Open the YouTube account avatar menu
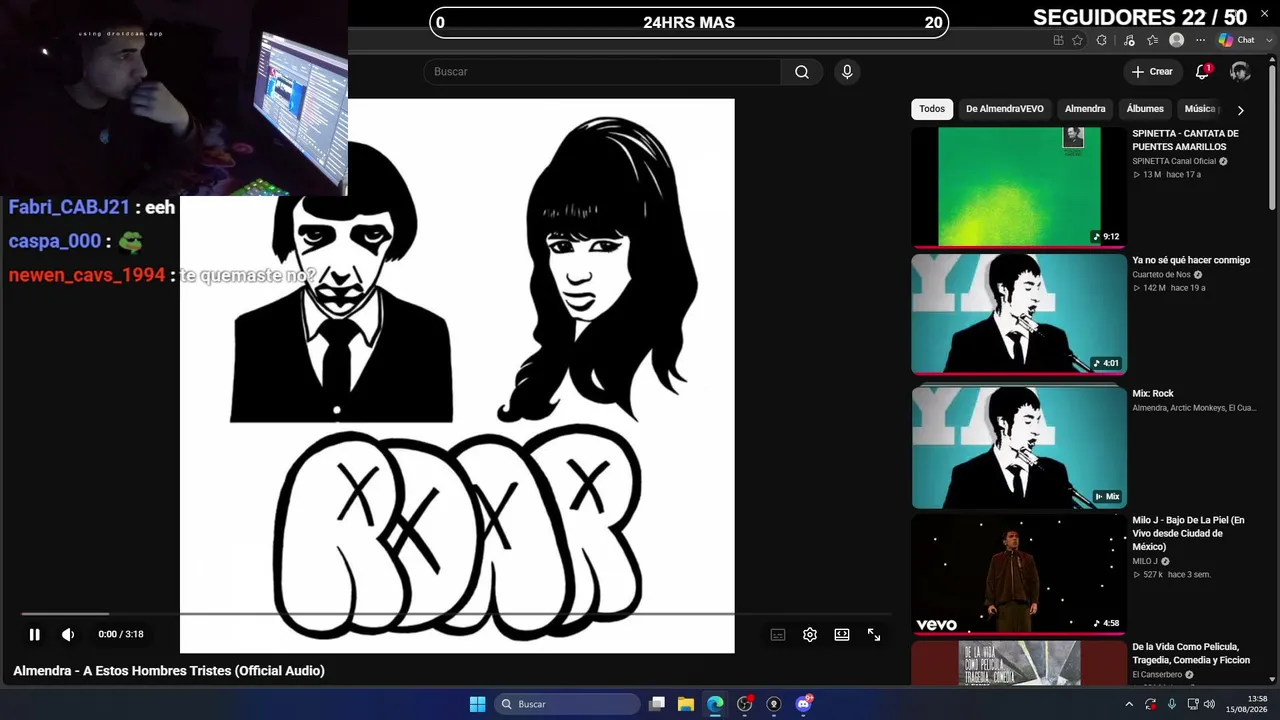Viewport: 1280px width, 720px height. point(1240,72)
